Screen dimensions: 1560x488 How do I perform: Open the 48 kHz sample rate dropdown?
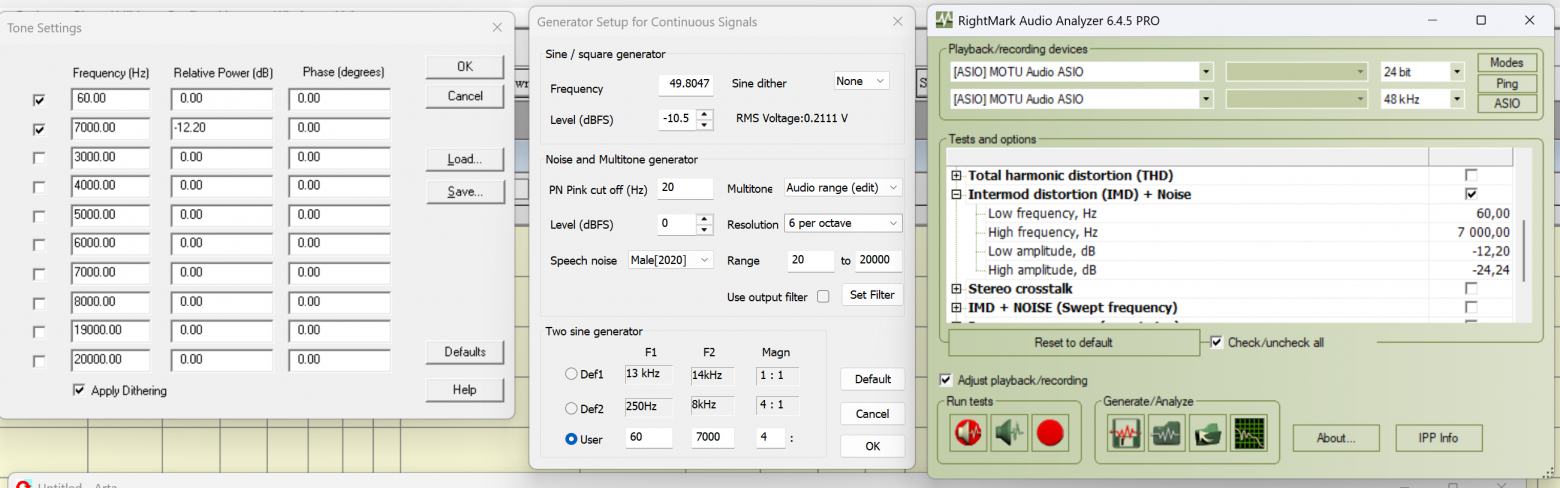tap(1424, 99)
